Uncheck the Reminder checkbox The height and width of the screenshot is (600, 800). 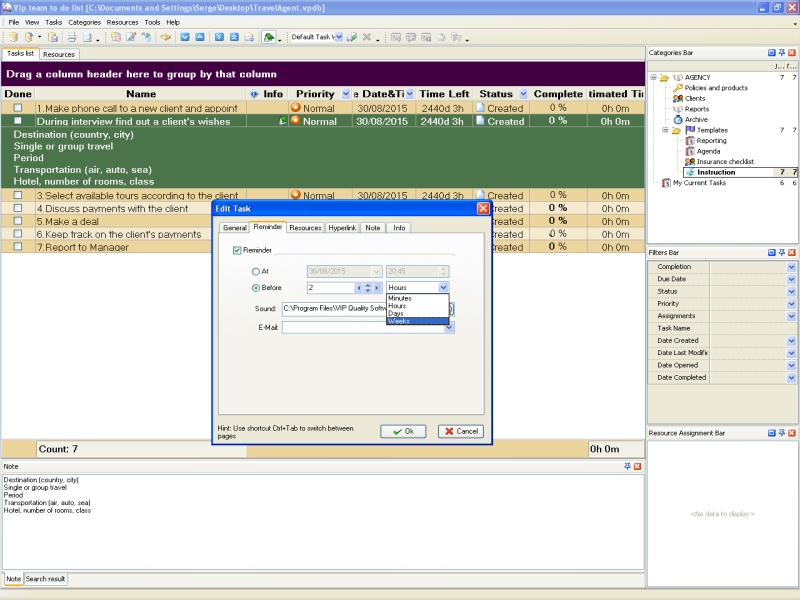pyautogui.click(x=237, y=250)
